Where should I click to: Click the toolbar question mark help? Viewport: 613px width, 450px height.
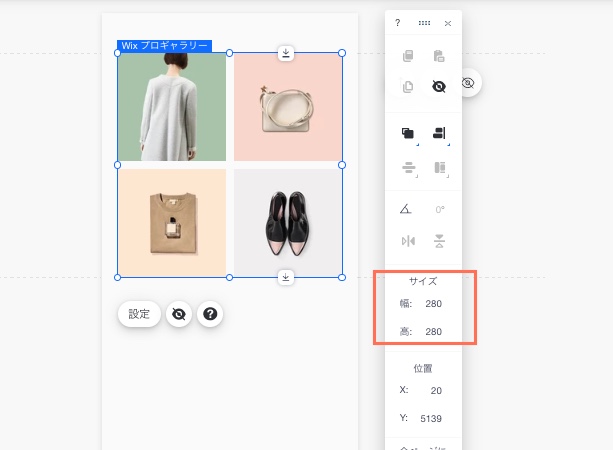tap(397, 23)
